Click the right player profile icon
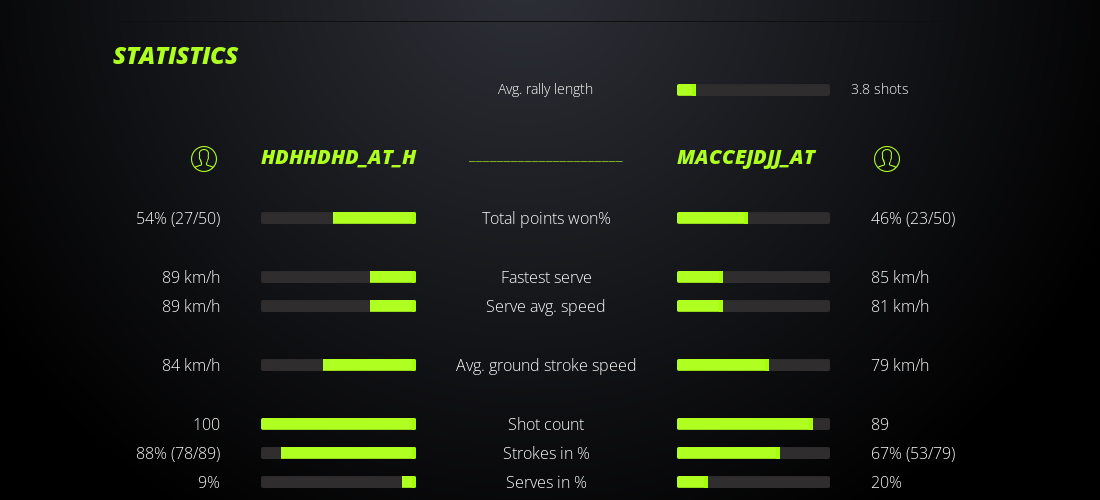This screenshot has width=1100, height=500. point(887,159)
